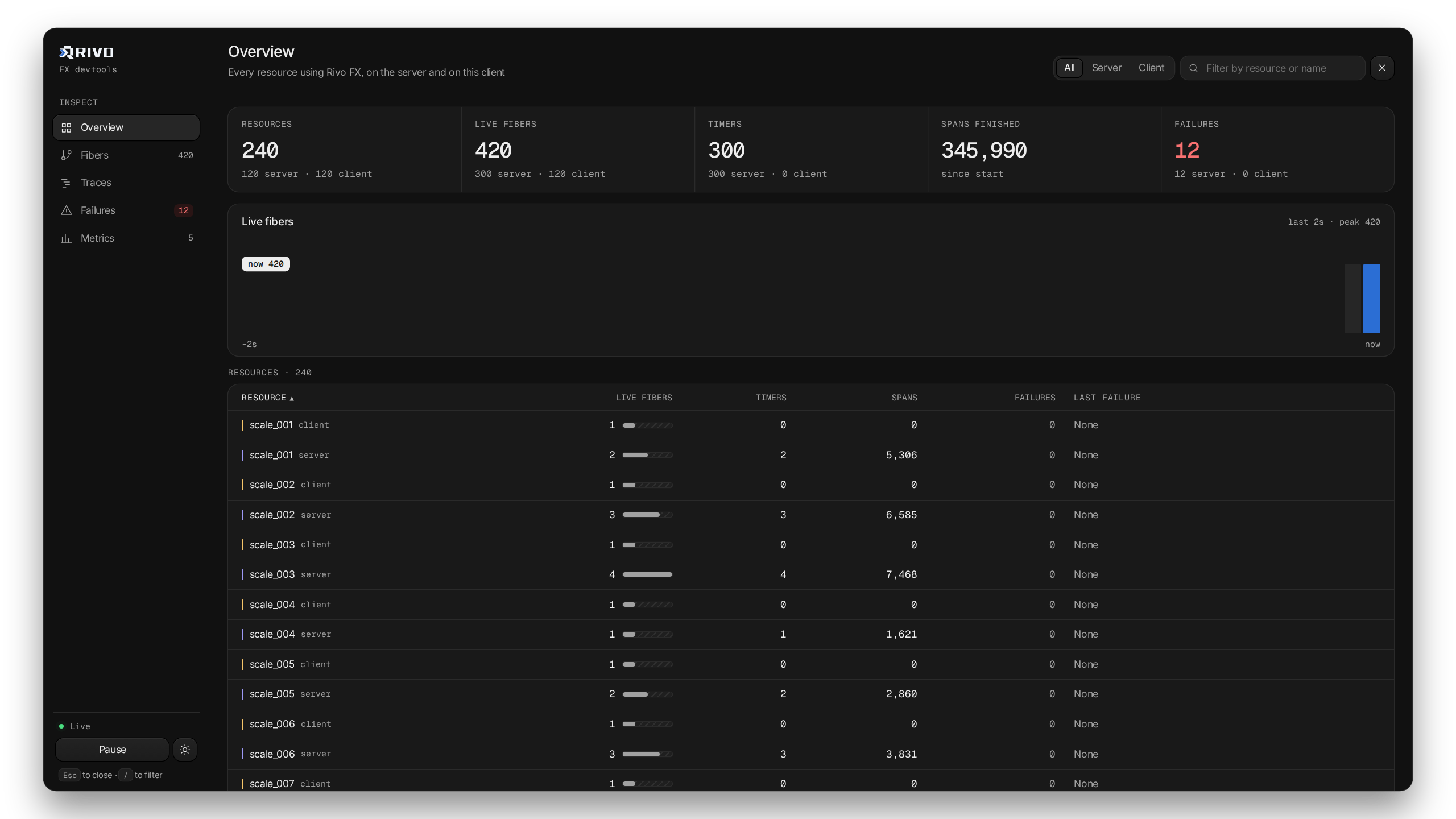Go to the Traces page
This screenshot has height=819, width=1456.
[126, 183]
